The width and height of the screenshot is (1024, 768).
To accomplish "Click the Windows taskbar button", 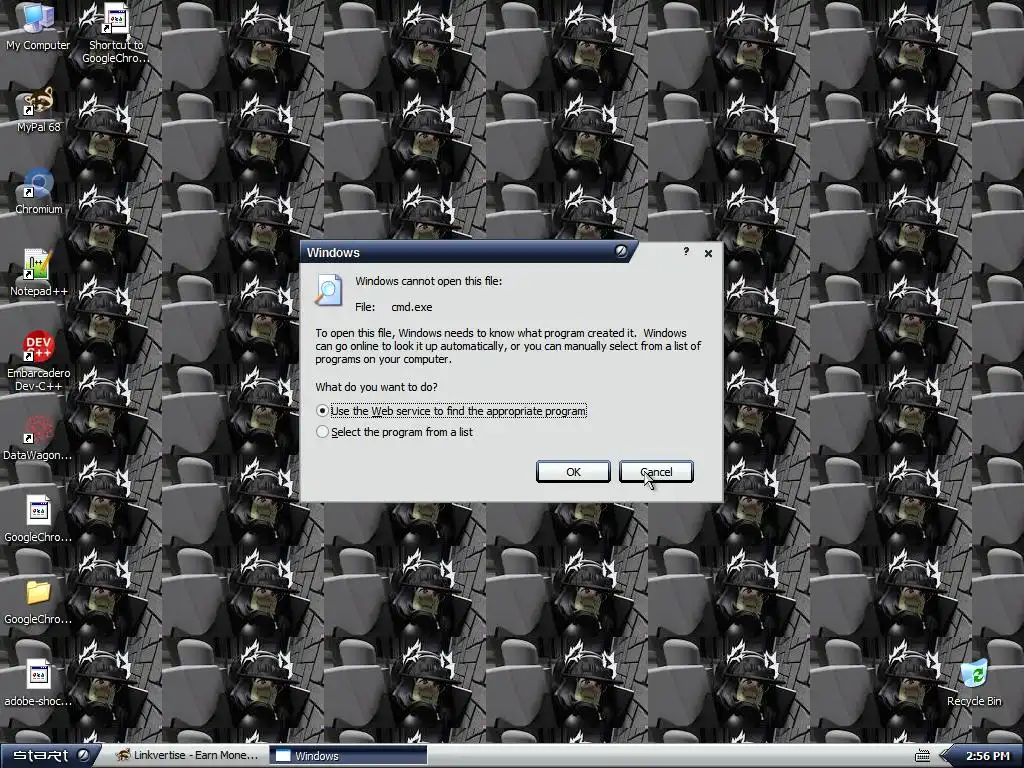I will (x=347, y=756).
